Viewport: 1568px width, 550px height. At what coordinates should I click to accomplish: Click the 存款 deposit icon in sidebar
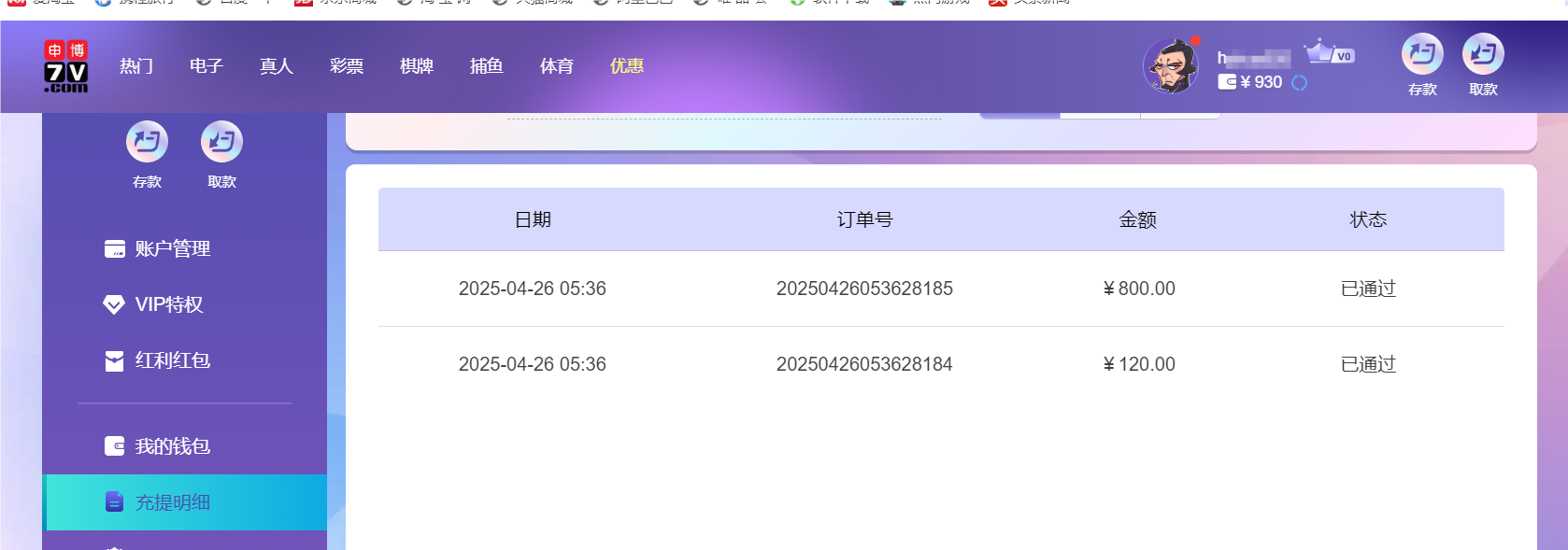coord(147,142)
